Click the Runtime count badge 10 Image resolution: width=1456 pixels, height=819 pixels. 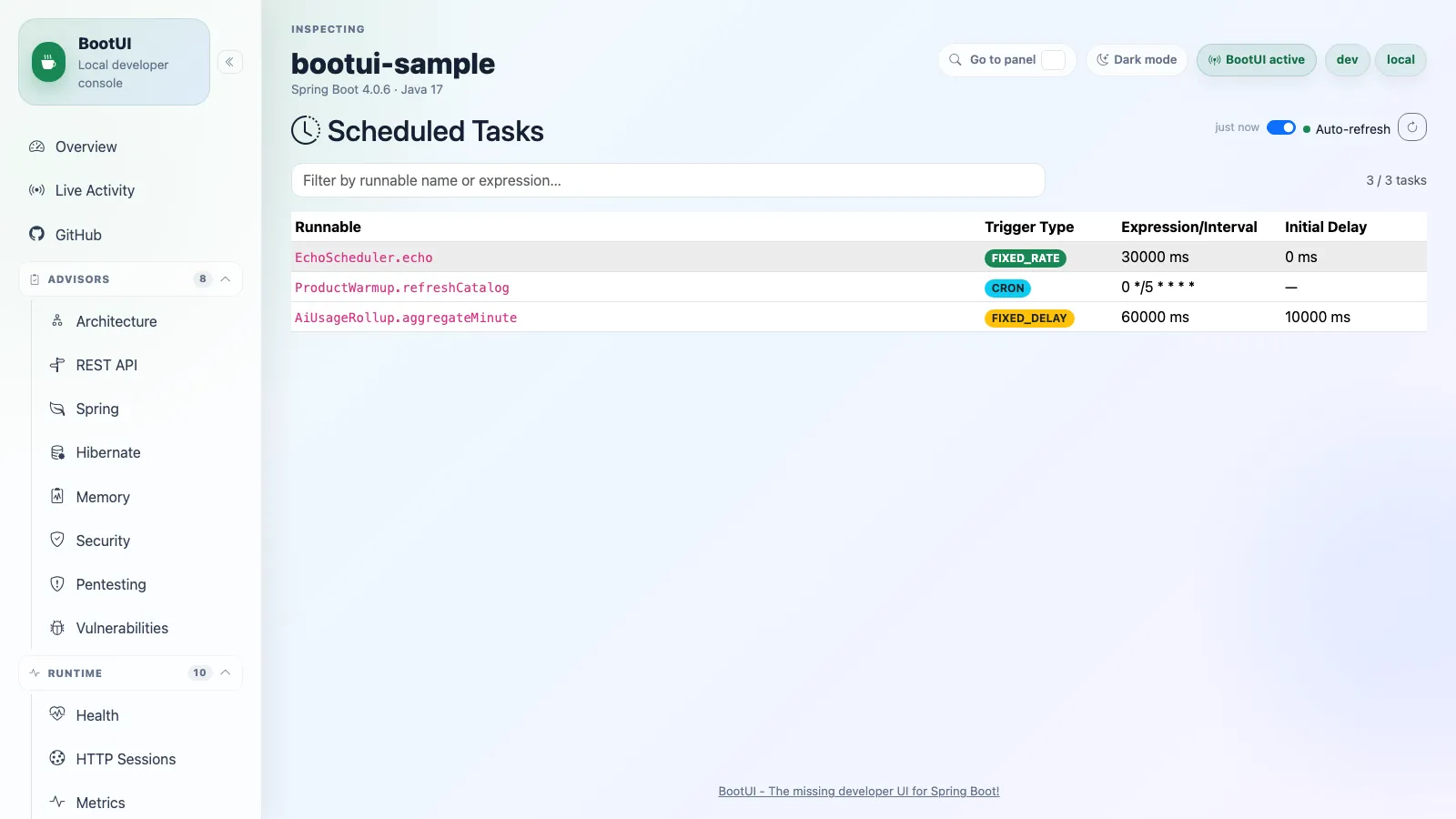199,673
